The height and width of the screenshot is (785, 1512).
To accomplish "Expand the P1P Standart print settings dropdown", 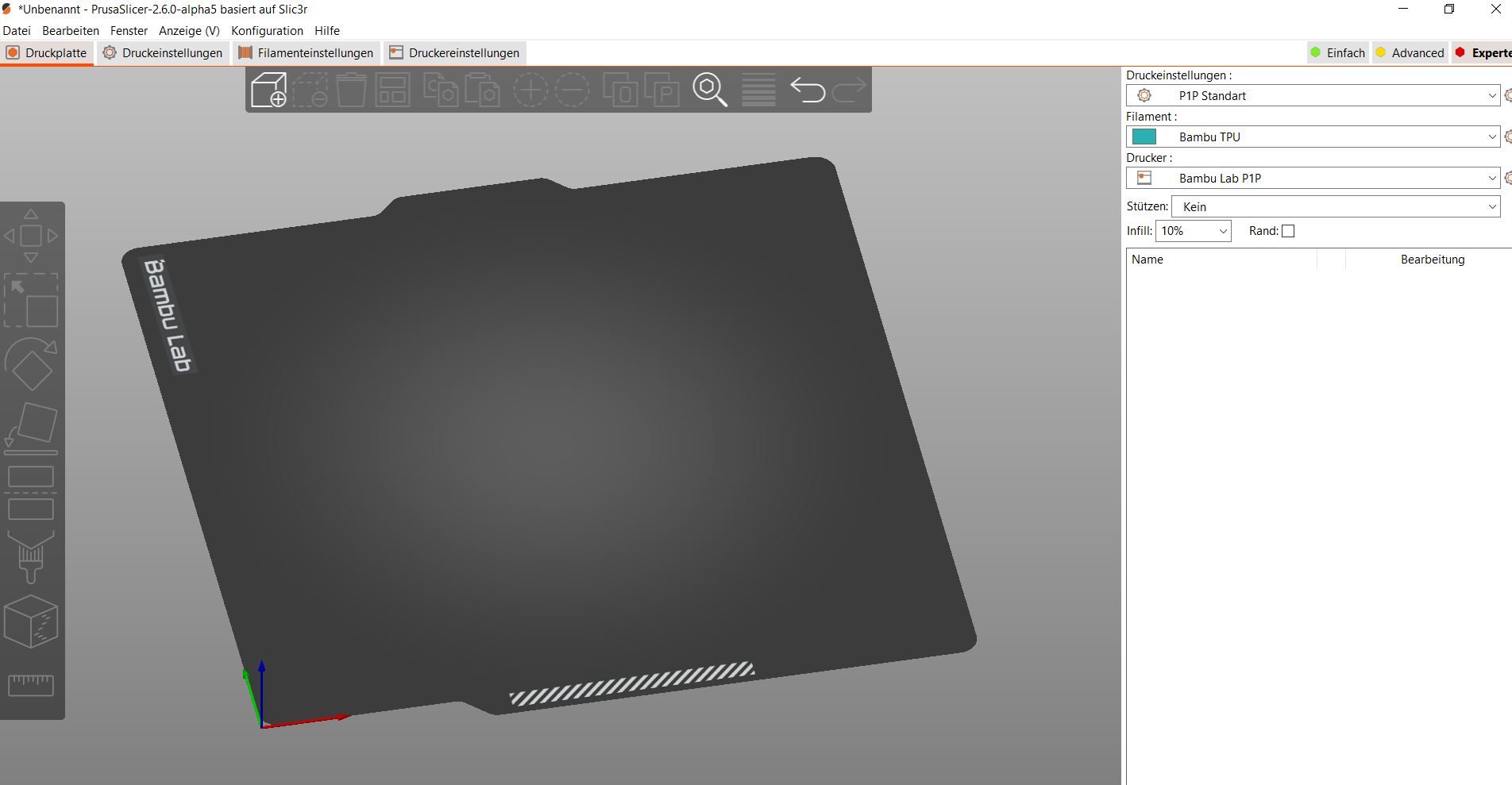I will 1313,96.
